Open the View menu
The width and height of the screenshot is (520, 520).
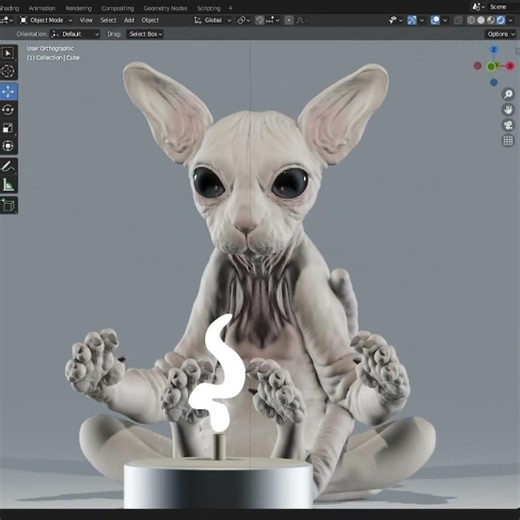pyautogui.click(x=86, y=20)
